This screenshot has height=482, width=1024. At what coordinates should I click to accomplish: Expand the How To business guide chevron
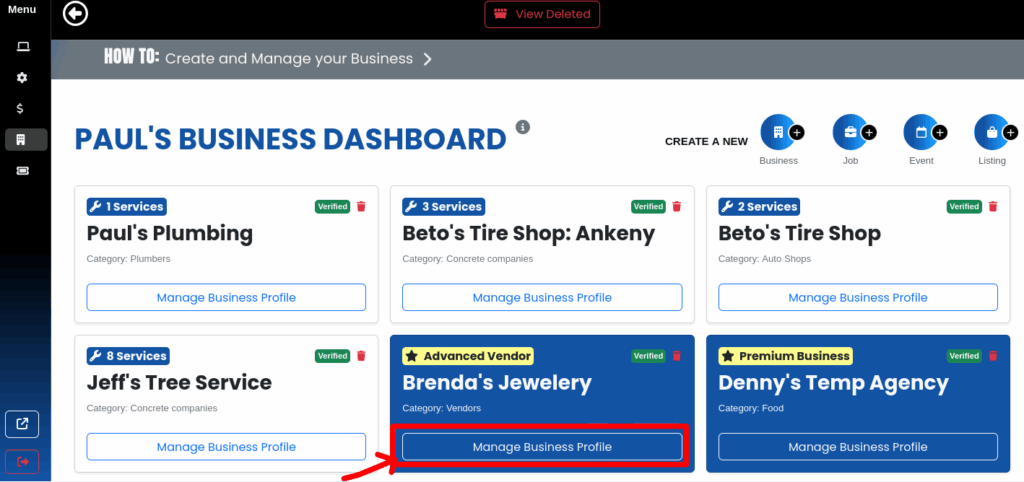pos(428,59)
